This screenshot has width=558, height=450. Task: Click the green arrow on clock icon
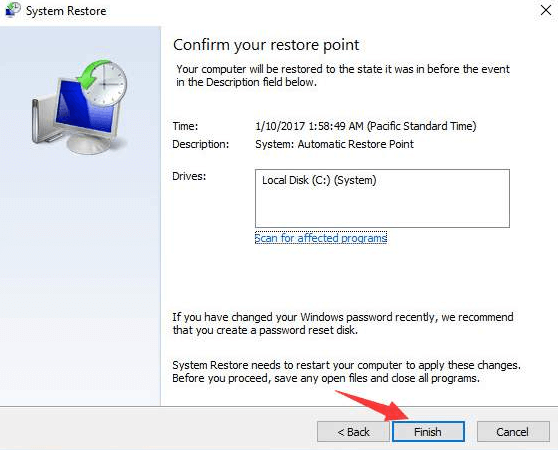pyautogui.click(x=89, y=73)
